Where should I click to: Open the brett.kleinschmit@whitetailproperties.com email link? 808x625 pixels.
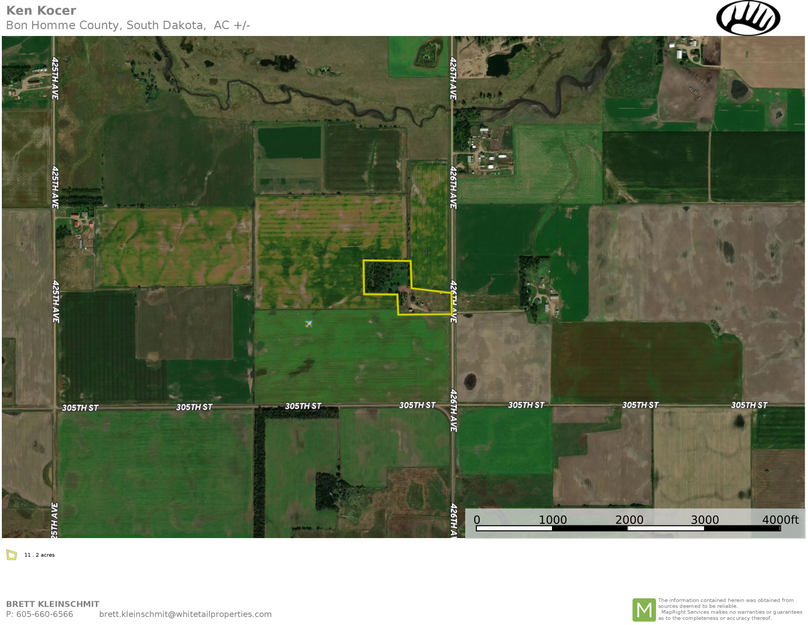point(185,614)
